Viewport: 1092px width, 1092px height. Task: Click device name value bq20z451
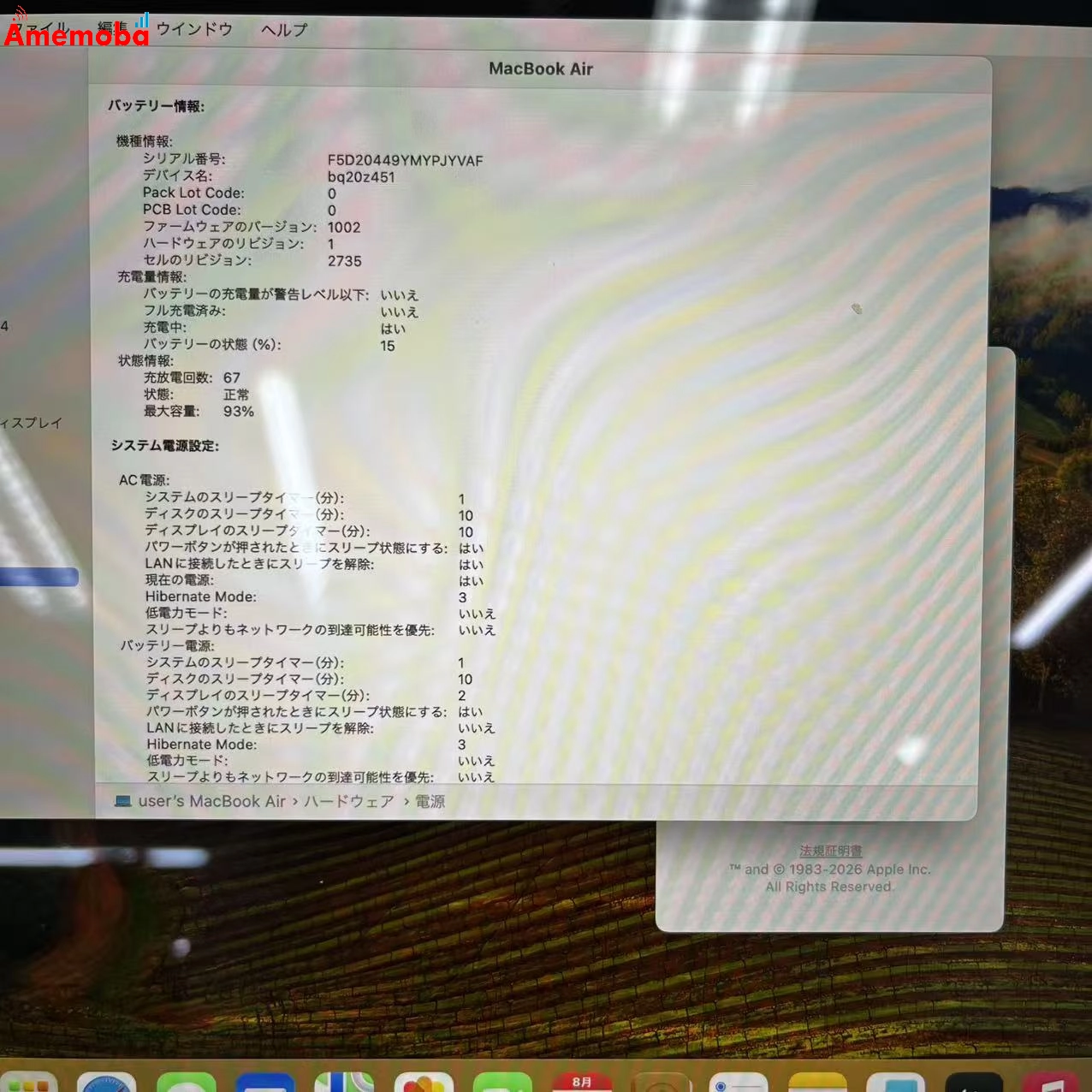[x=361, y=177]
